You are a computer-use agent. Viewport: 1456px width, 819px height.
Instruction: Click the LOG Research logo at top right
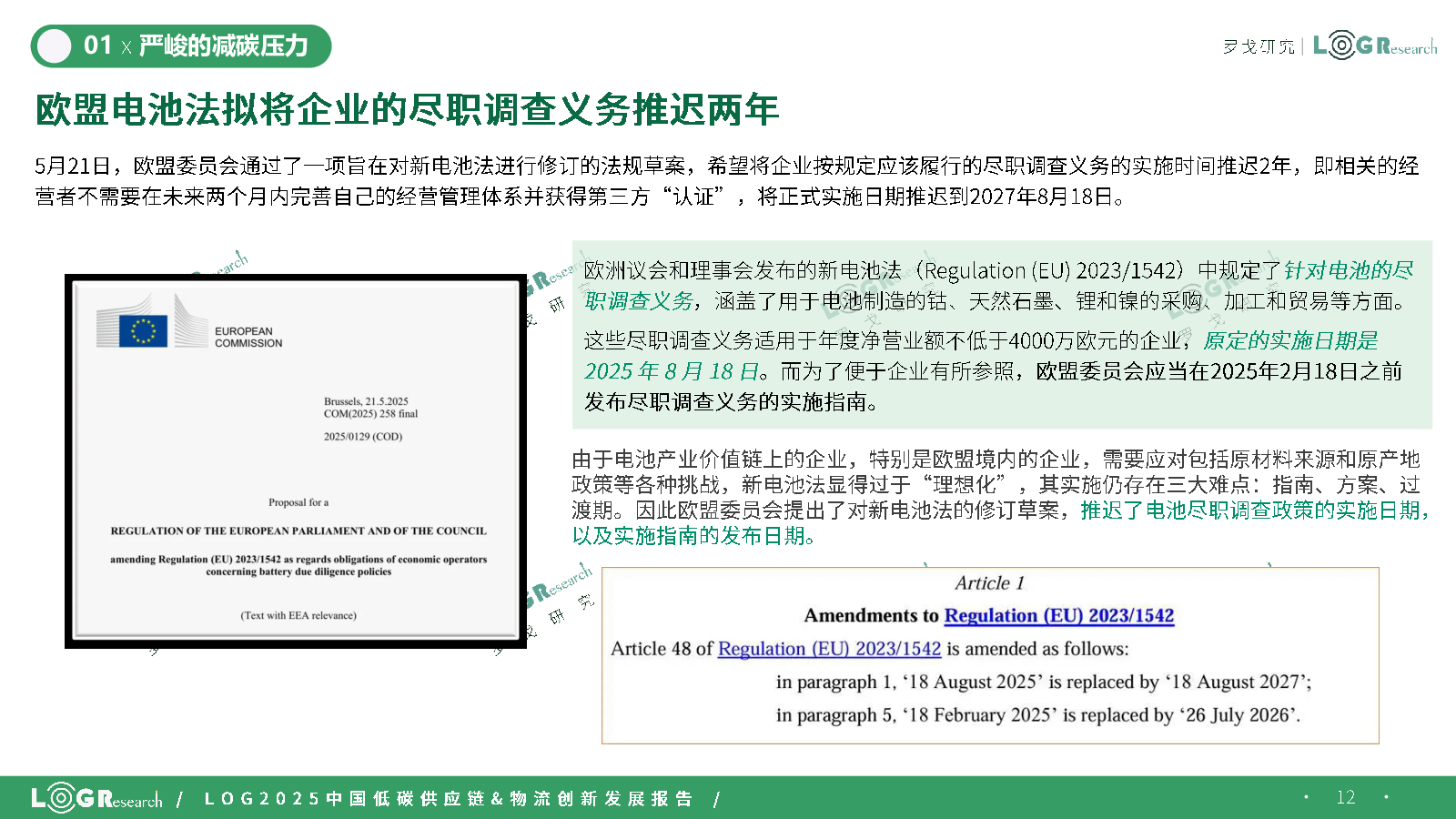[x=1374, y=45]
